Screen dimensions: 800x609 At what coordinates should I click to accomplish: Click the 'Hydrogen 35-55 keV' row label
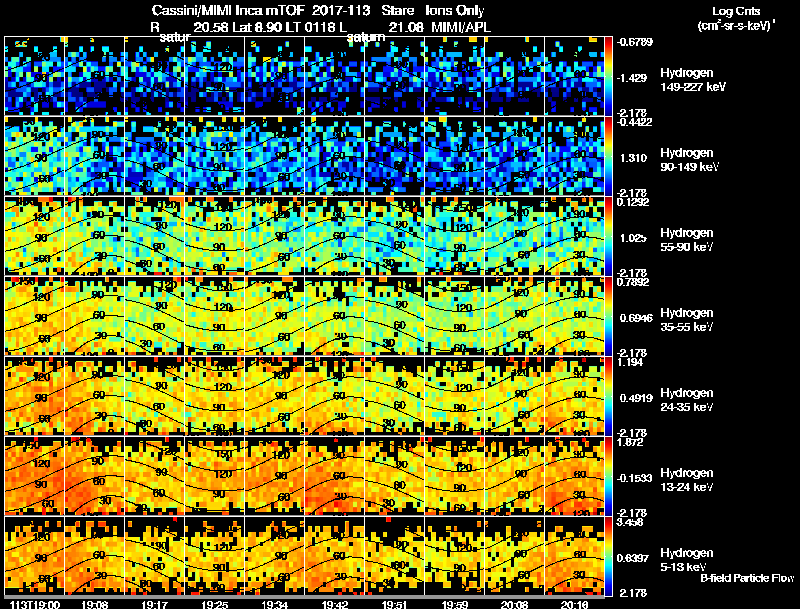coord(687,320)
